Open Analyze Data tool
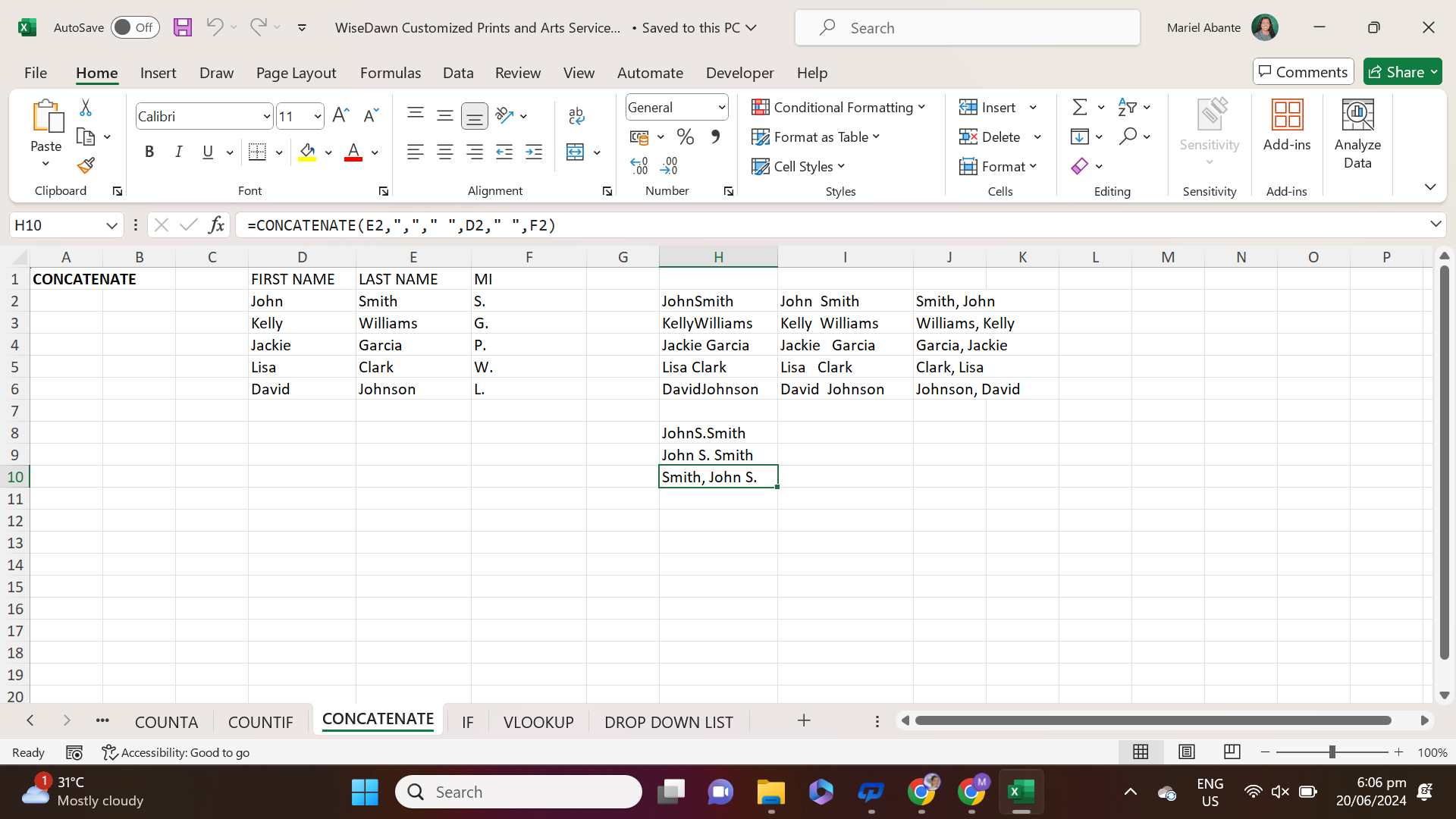The image size is (1456, 819). point(1357,135)
